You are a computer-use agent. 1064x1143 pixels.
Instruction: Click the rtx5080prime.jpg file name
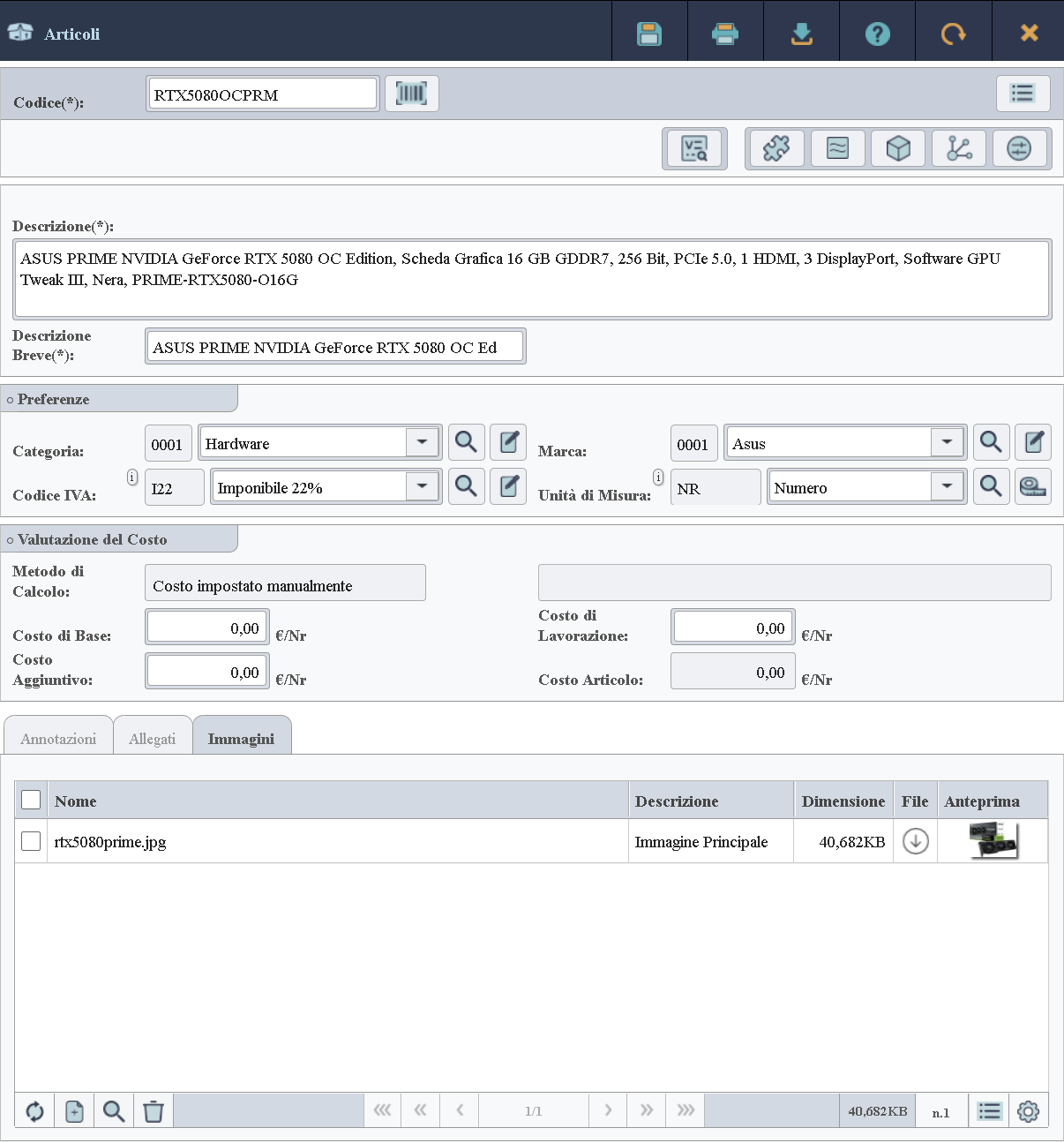tap(110, 842)
